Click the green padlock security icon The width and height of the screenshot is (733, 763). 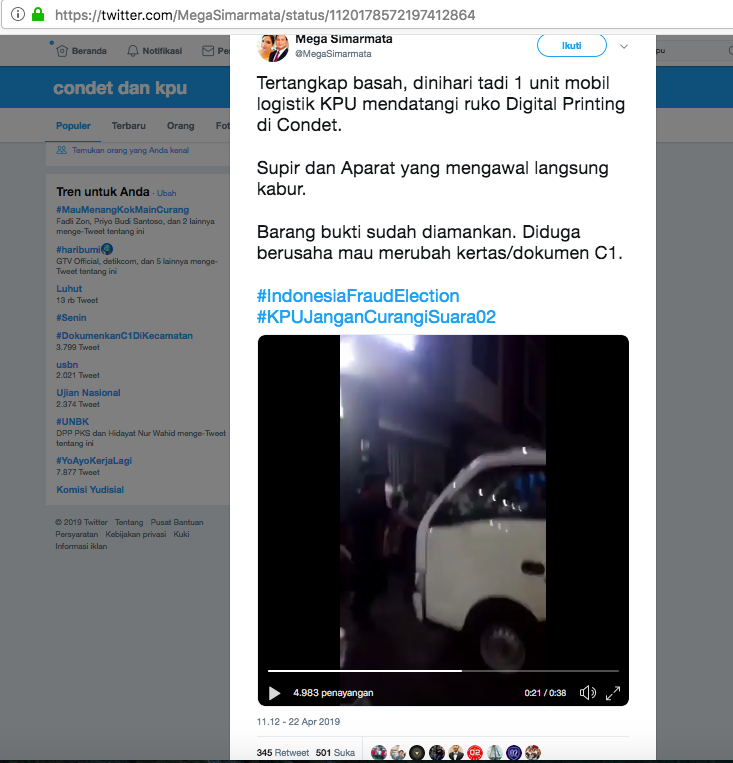[38, 15]
